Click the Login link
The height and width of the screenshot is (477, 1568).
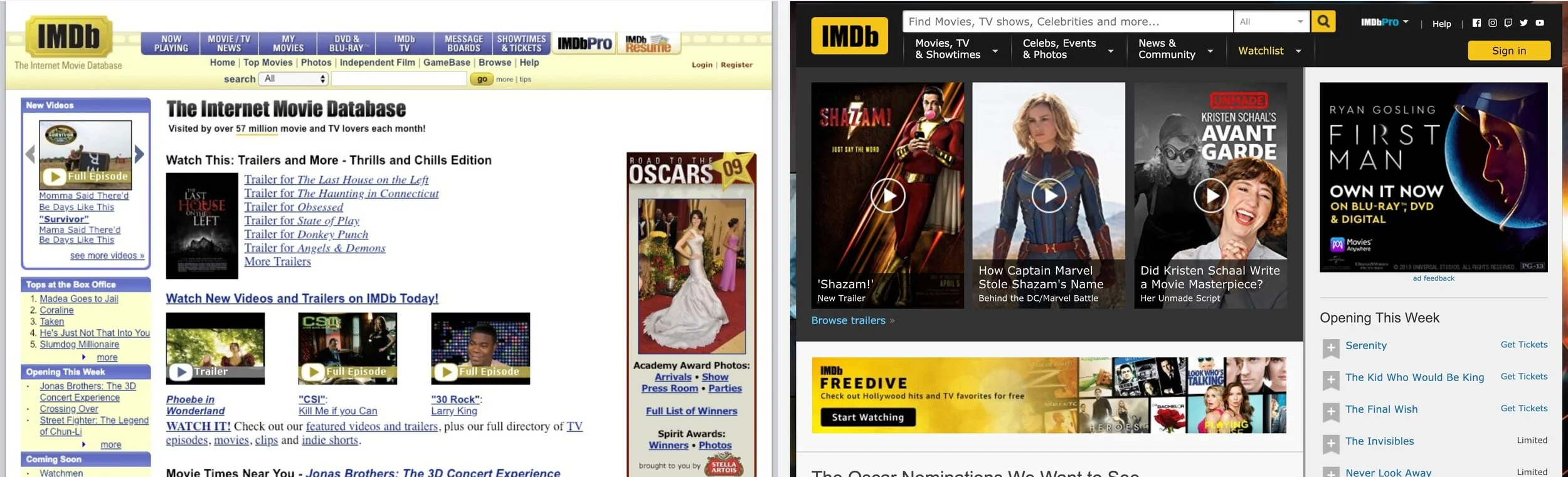tap(702, 65)
